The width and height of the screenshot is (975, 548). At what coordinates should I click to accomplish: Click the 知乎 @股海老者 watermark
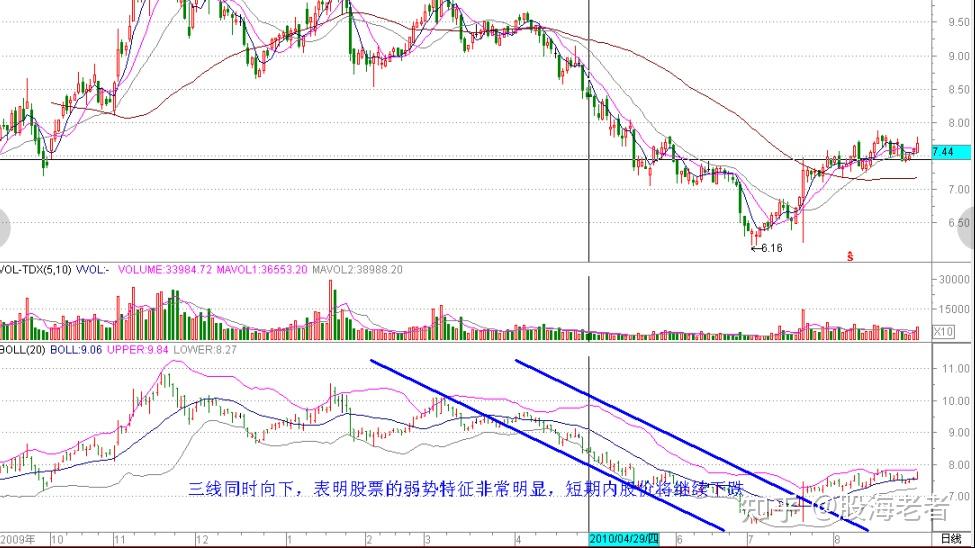pos(847,508)
